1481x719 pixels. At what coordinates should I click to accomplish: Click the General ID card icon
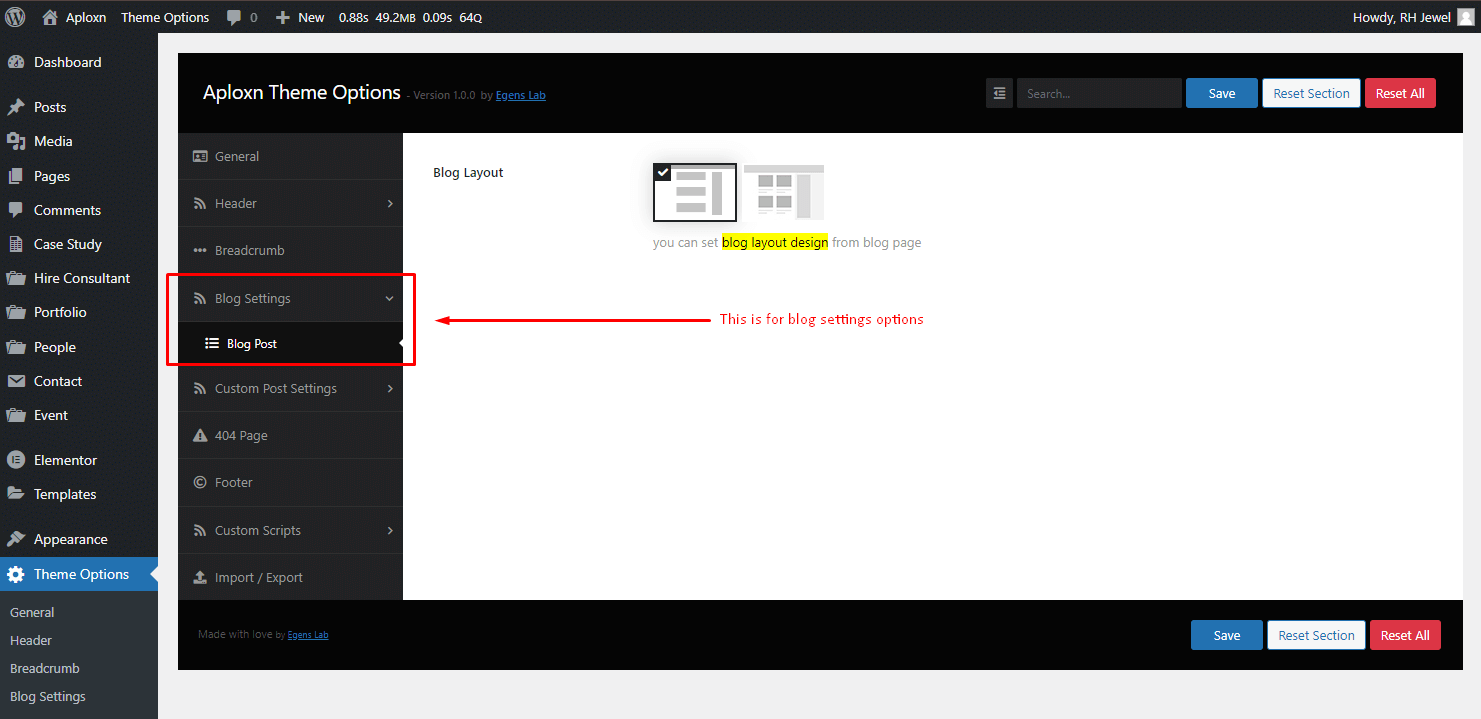pos(200,156)
